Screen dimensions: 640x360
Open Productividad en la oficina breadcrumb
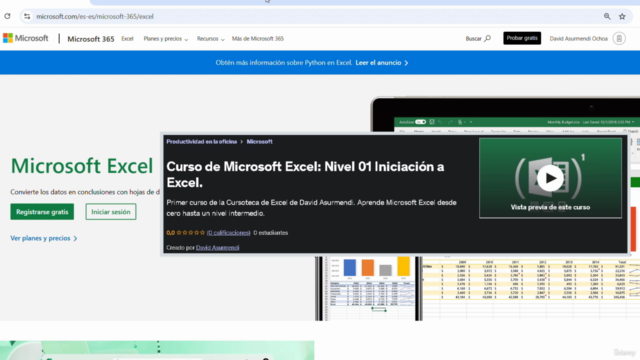(x=202, y=142)
